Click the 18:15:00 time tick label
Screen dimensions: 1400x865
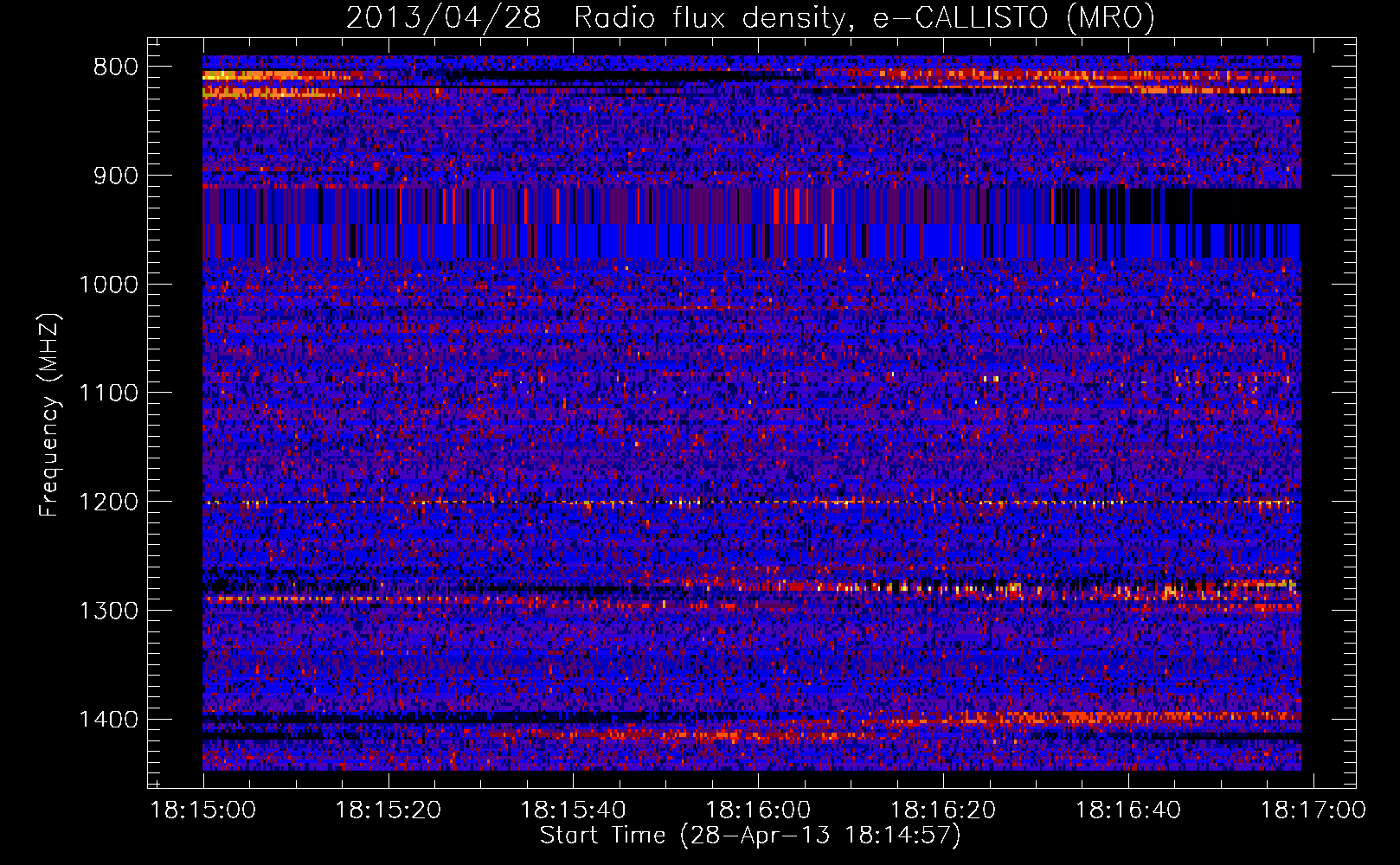tap(203, 811)
